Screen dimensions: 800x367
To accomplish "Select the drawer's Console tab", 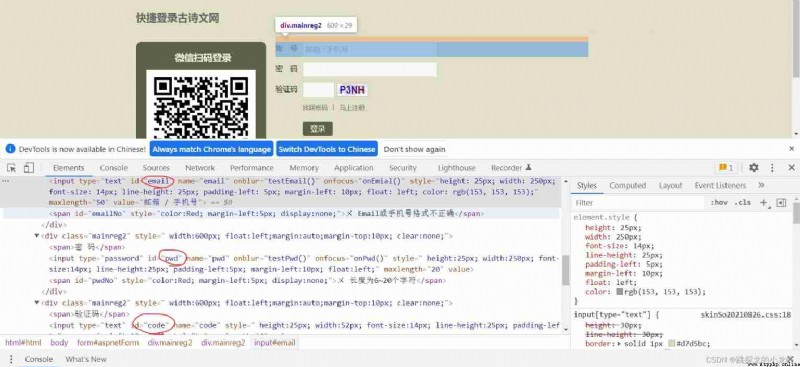I will point(39,359).
